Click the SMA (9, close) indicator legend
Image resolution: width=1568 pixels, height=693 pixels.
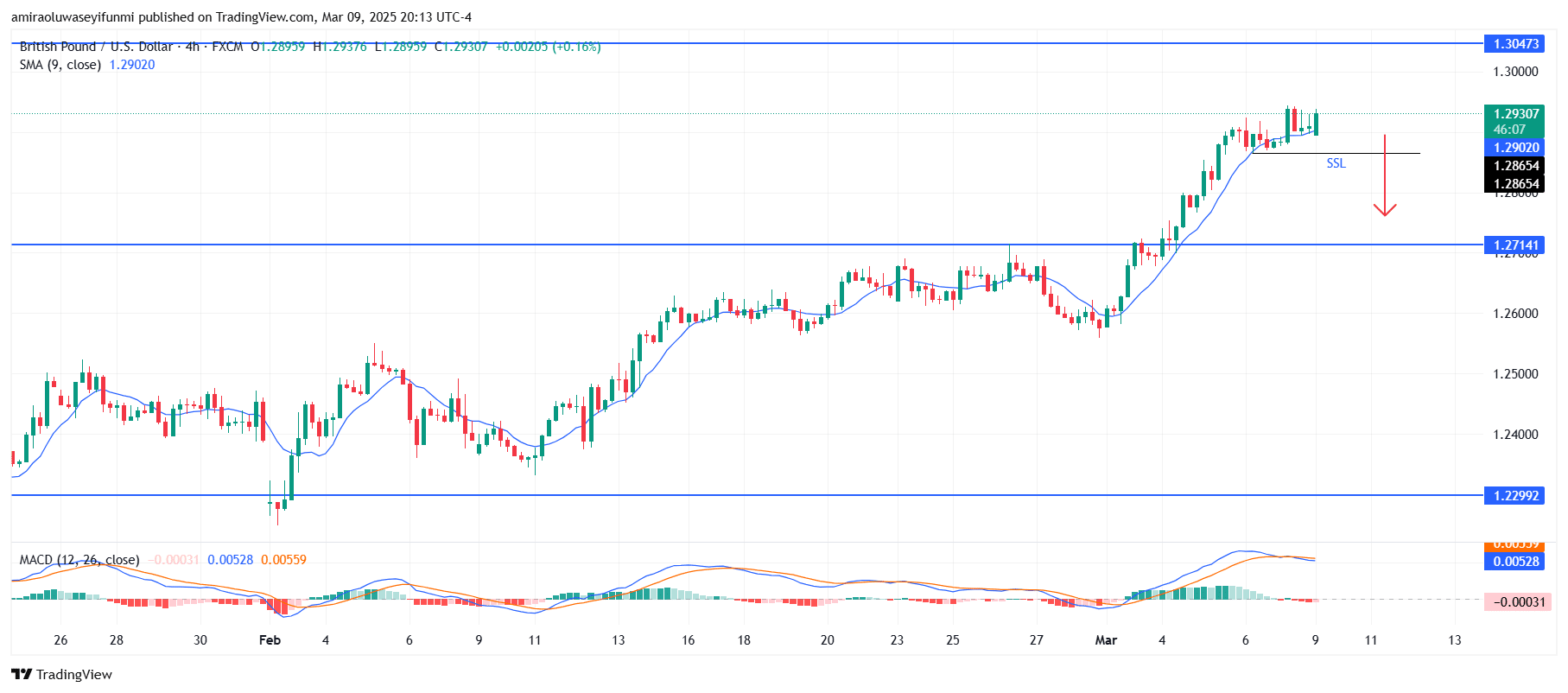pos(60,65)
